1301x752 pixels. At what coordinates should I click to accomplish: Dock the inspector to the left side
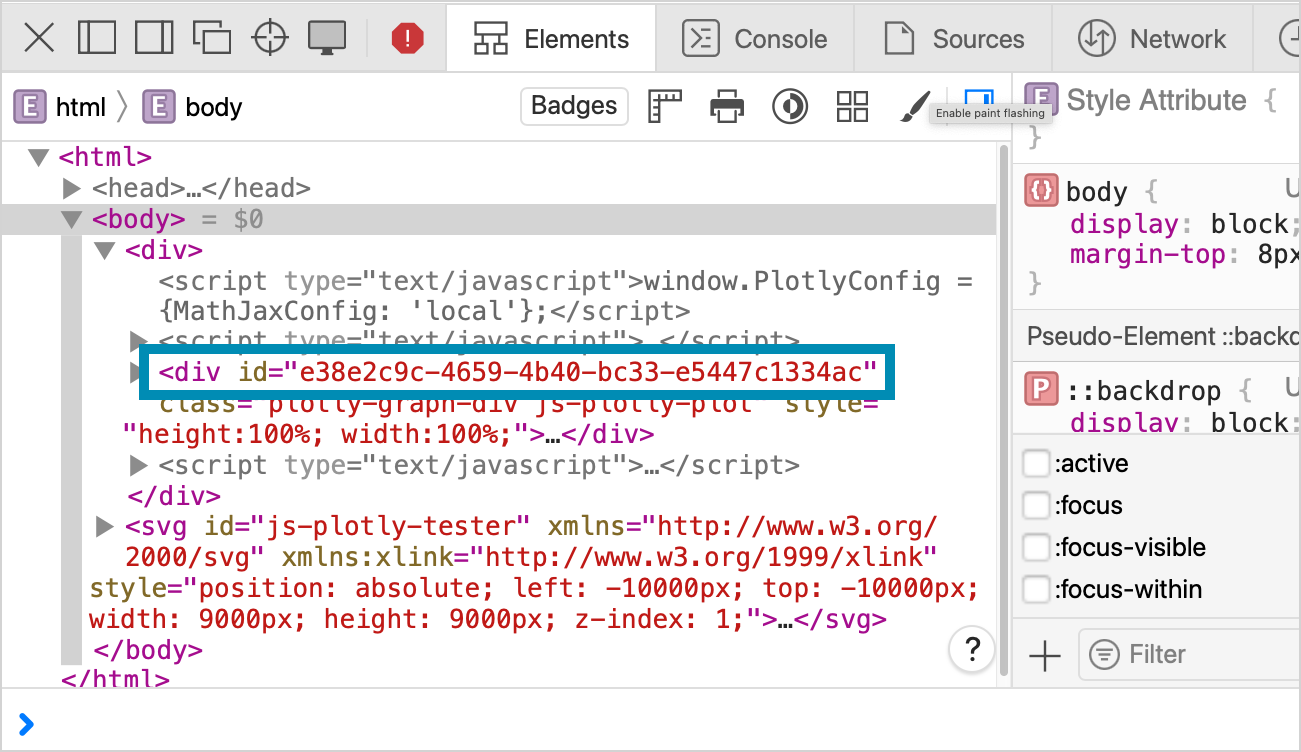[97, 38]
